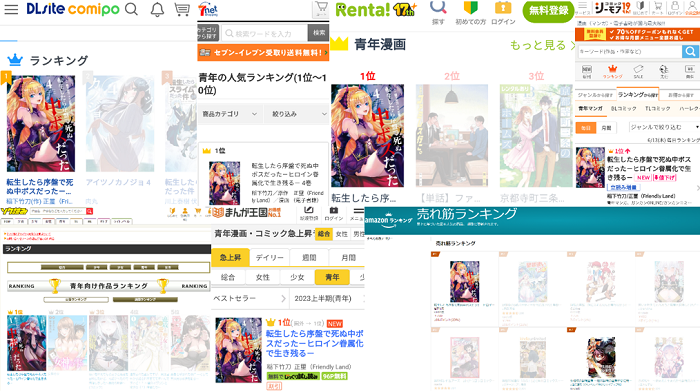Open the DLsite shopping cart

(x=182, y=9)
